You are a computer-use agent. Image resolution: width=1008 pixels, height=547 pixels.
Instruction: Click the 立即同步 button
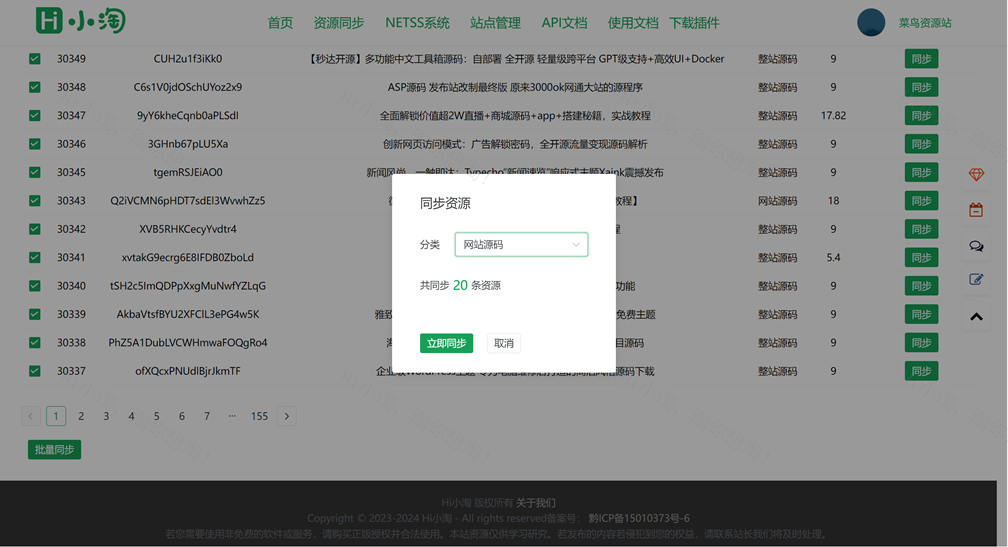[x=446, y=344]
